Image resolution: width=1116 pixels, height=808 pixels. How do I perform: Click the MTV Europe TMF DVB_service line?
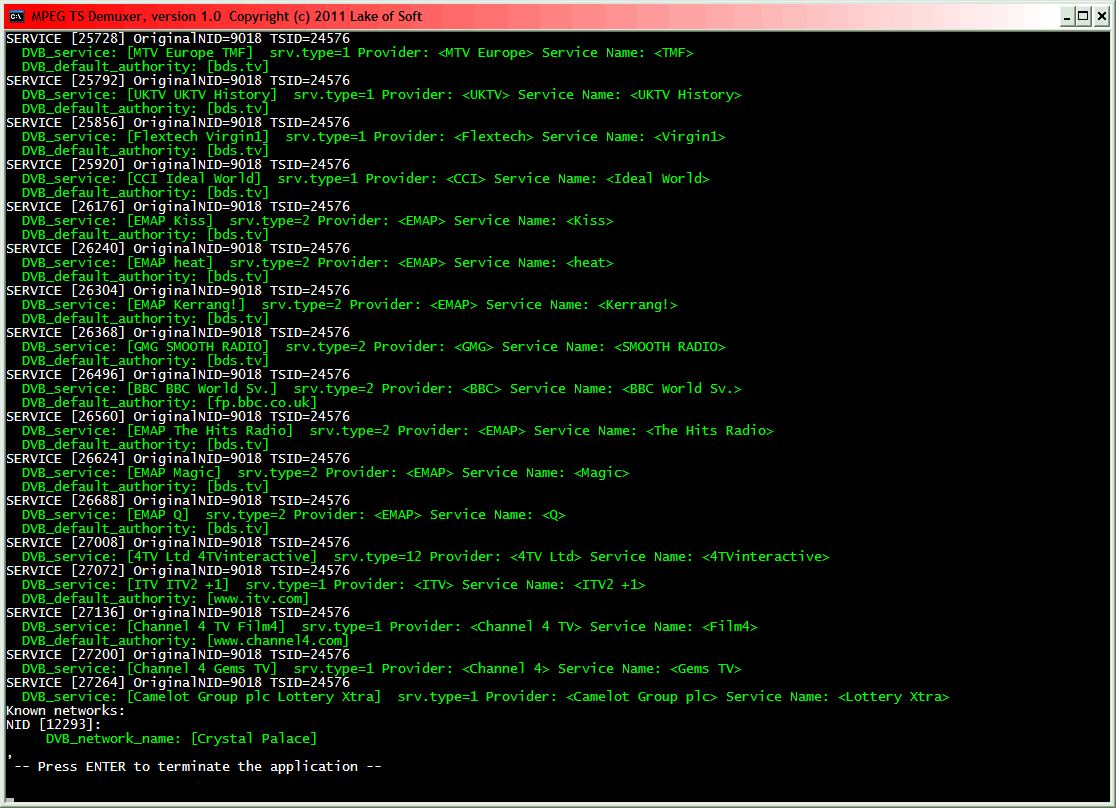tap(357, 53)
